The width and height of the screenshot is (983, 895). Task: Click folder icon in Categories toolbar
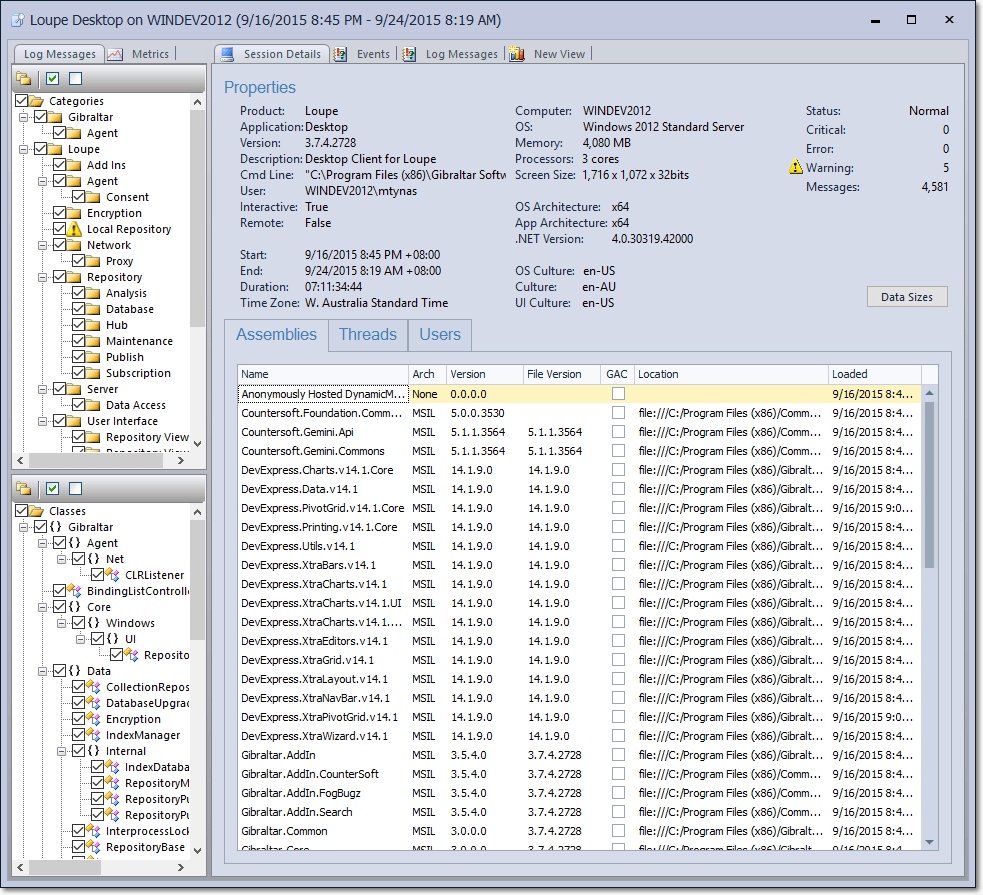point(24,78)
